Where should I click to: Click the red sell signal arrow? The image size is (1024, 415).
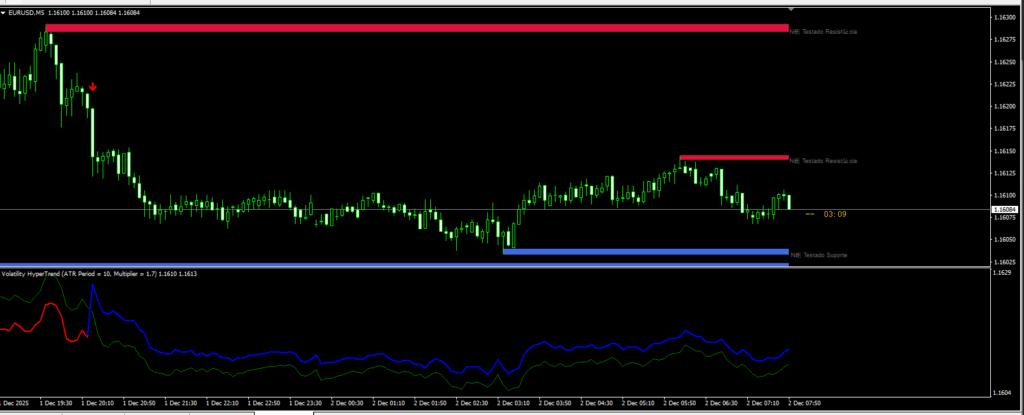click(x=92, y=87)
